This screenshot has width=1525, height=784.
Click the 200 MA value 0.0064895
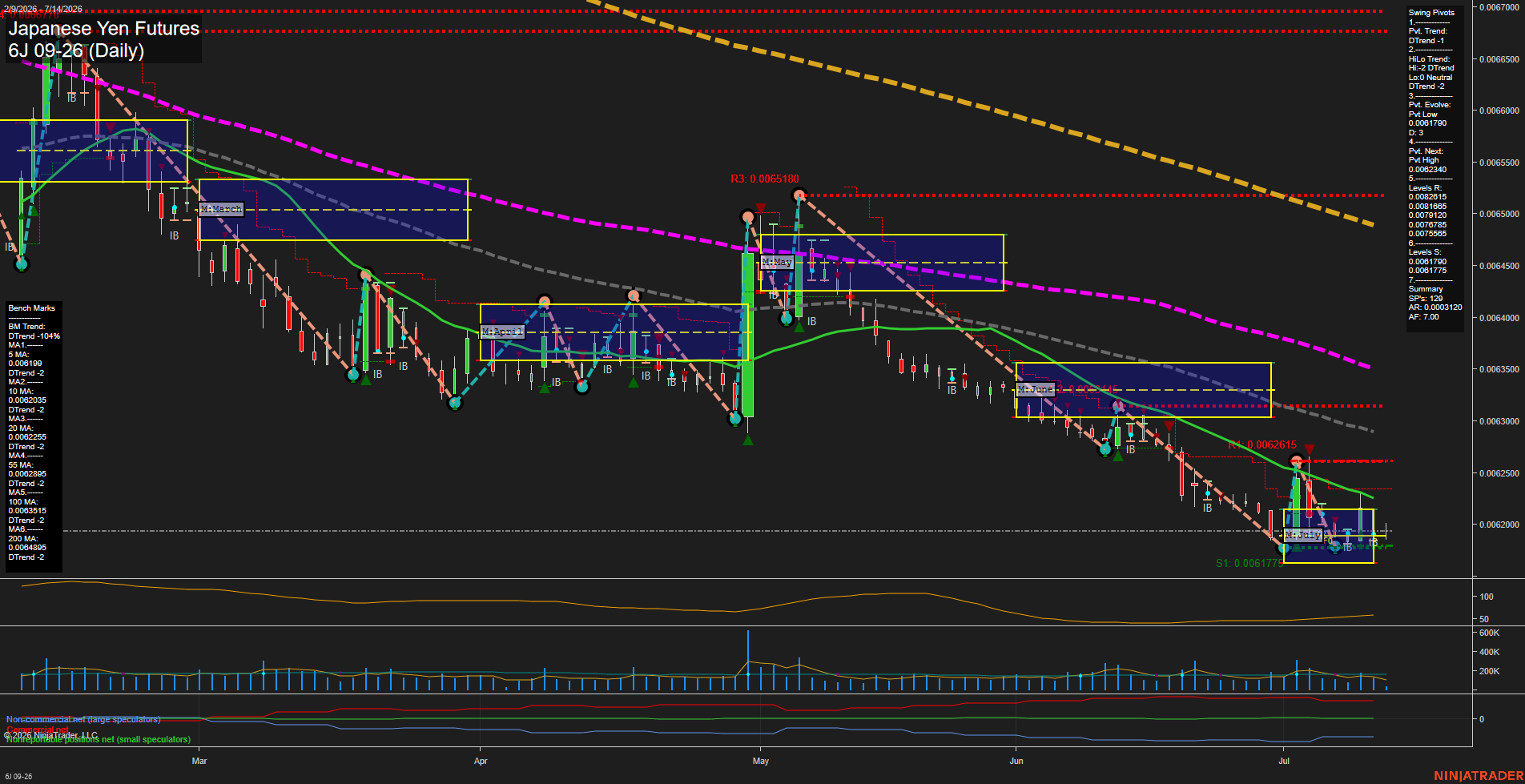pos(27,548)
